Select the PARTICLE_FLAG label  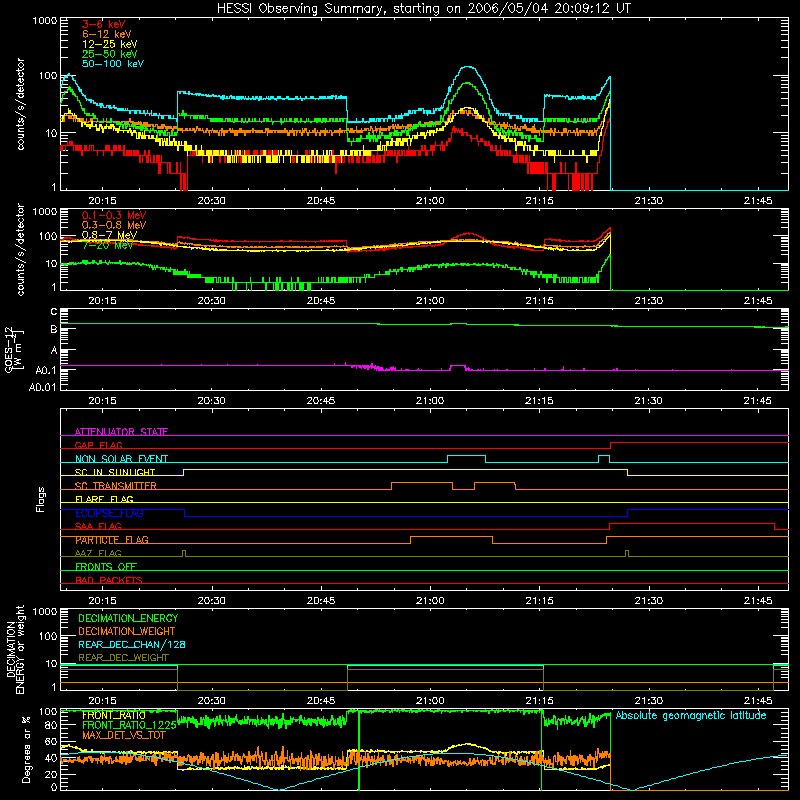tap(112, 540)
